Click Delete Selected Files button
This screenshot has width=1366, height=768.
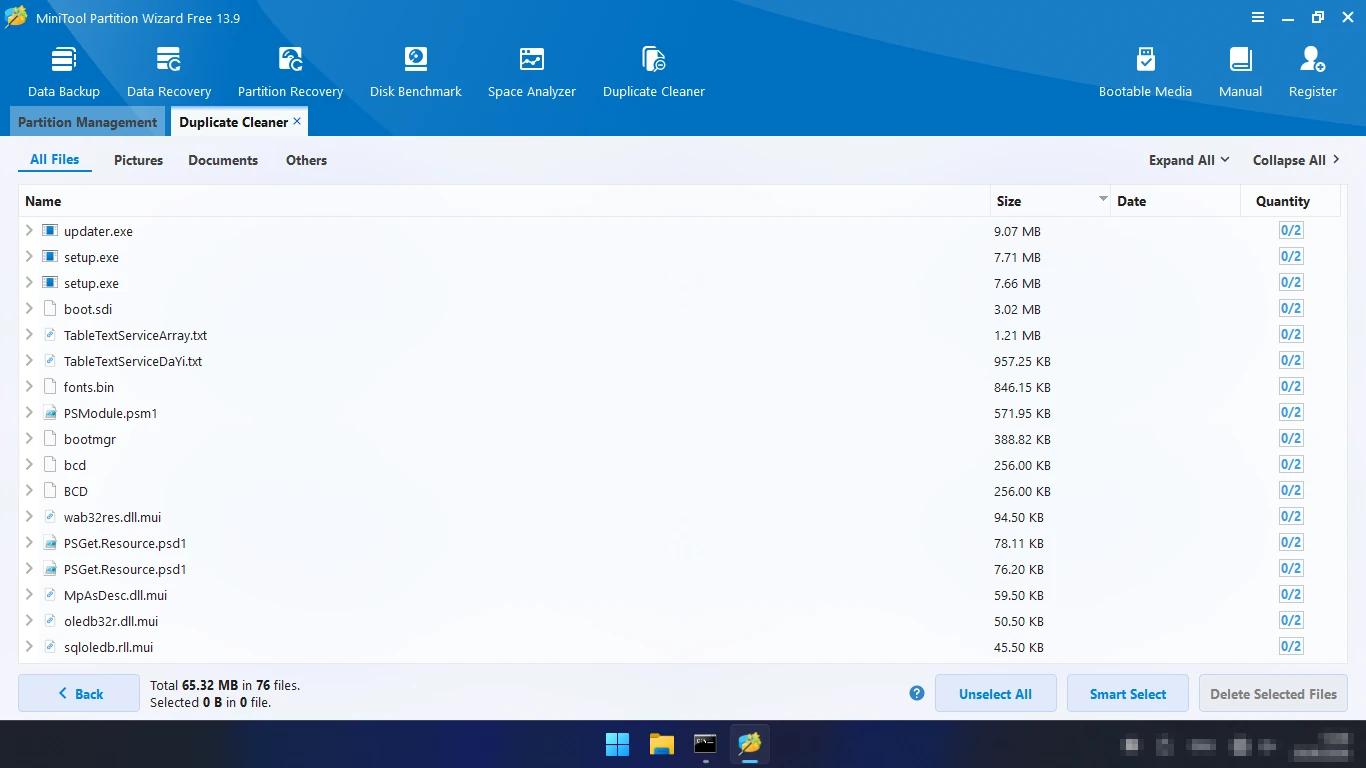click(x=1273, y=693)
